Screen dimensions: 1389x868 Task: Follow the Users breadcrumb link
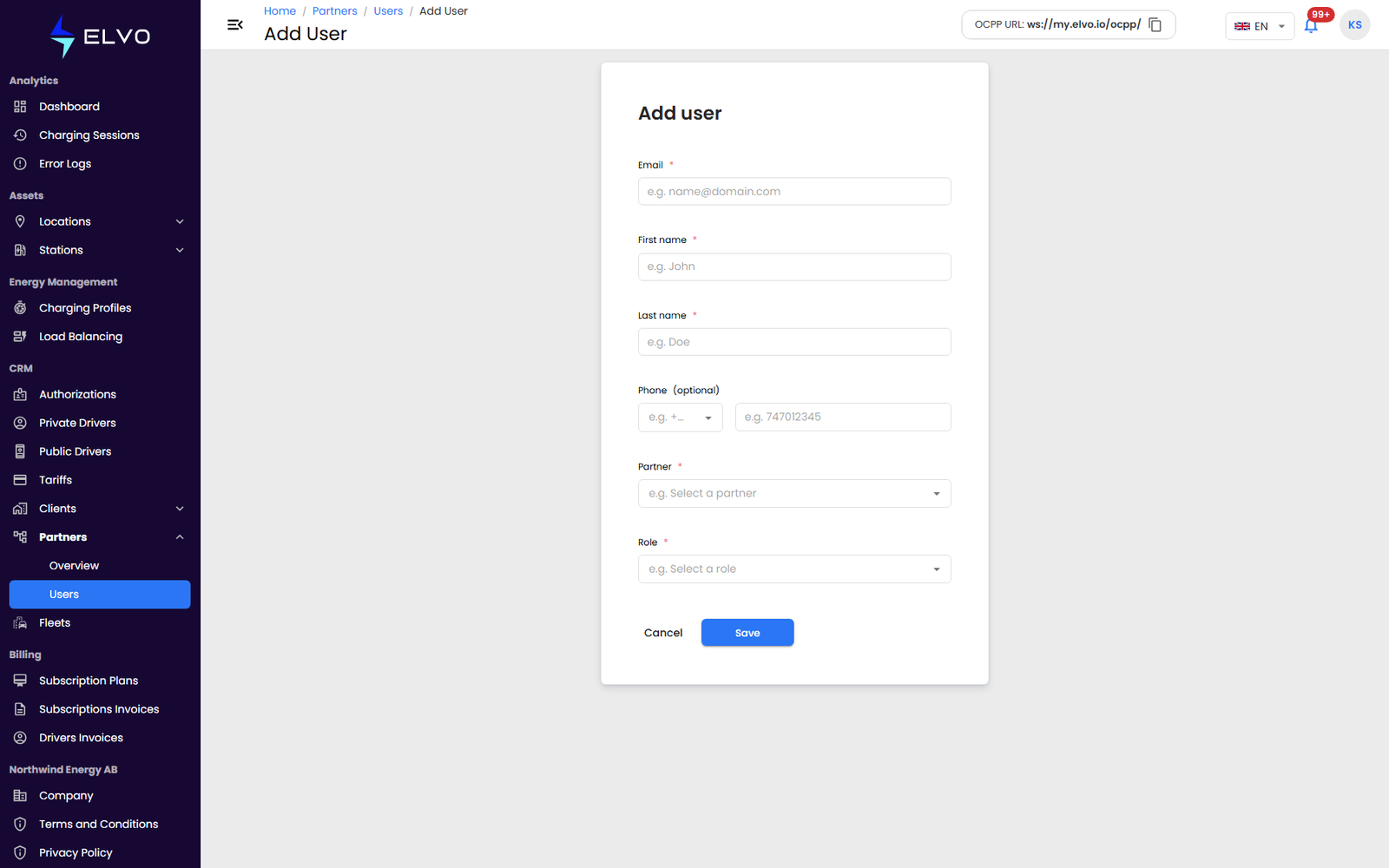pyautogui.click(x=388, y=11)
